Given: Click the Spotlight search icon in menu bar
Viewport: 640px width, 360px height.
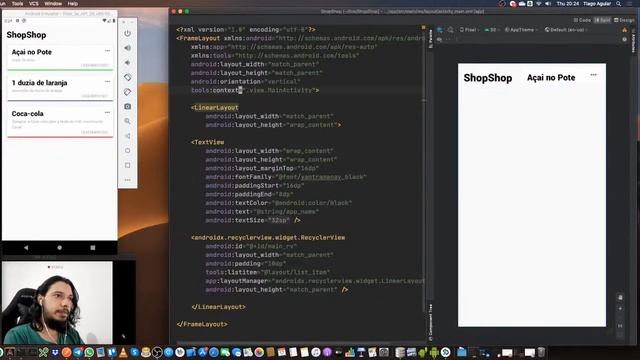Looking at the screenshot, I should [619, 4].
